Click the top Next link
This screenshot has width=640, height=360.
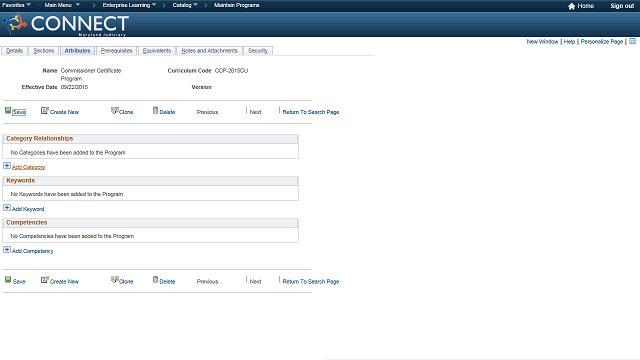point(255,112)
